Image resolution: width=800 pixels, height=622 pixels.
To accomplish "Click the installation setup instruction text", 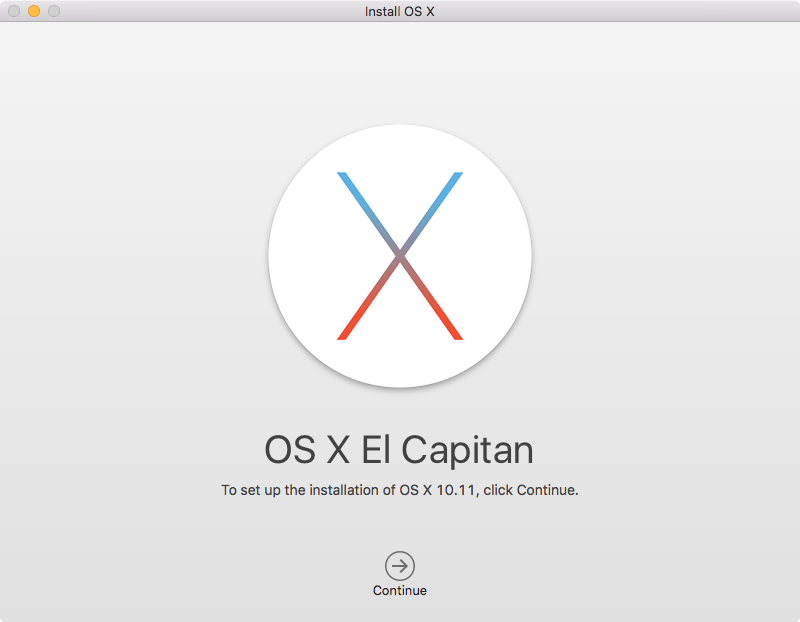I will (400, 491).
